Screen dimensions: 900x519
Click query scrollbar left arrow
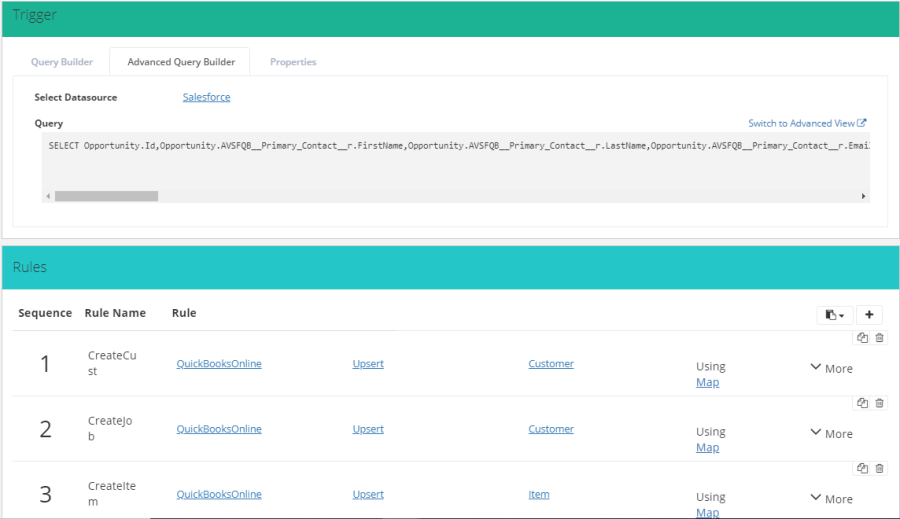48,197
